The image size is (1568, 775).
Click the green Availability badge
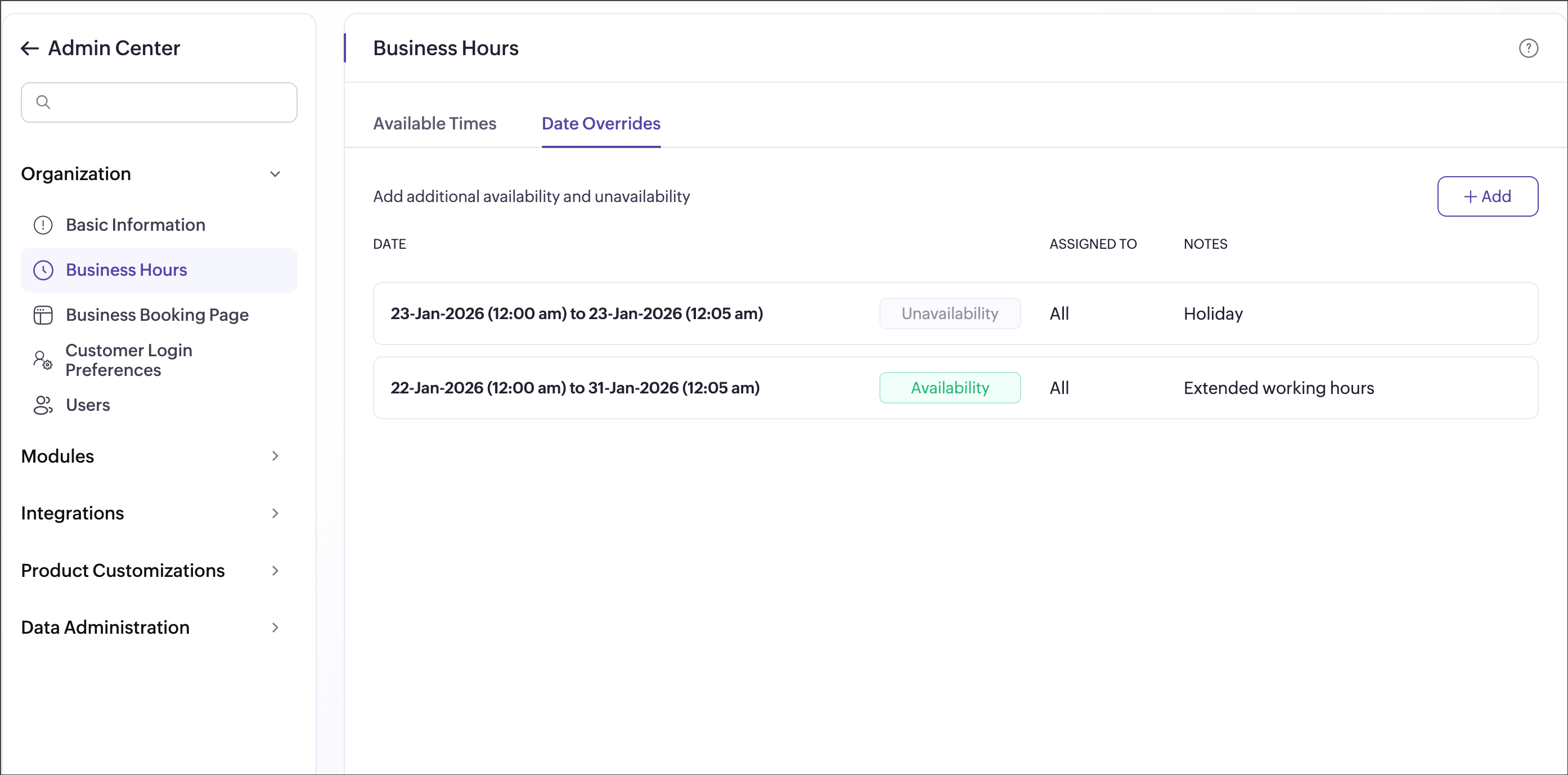tap(949, 388)
